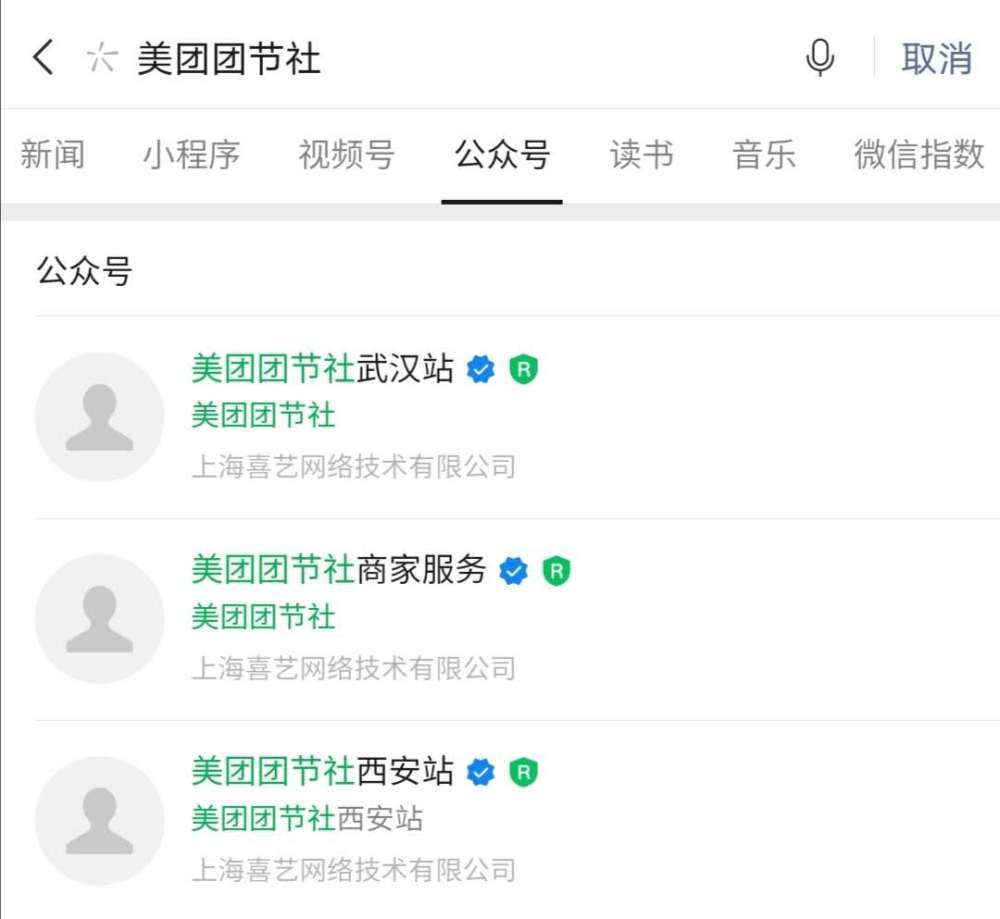Open the 视频号 tab
The width and height of the screenshot is (1000, 919).
[x=346, y=155]
